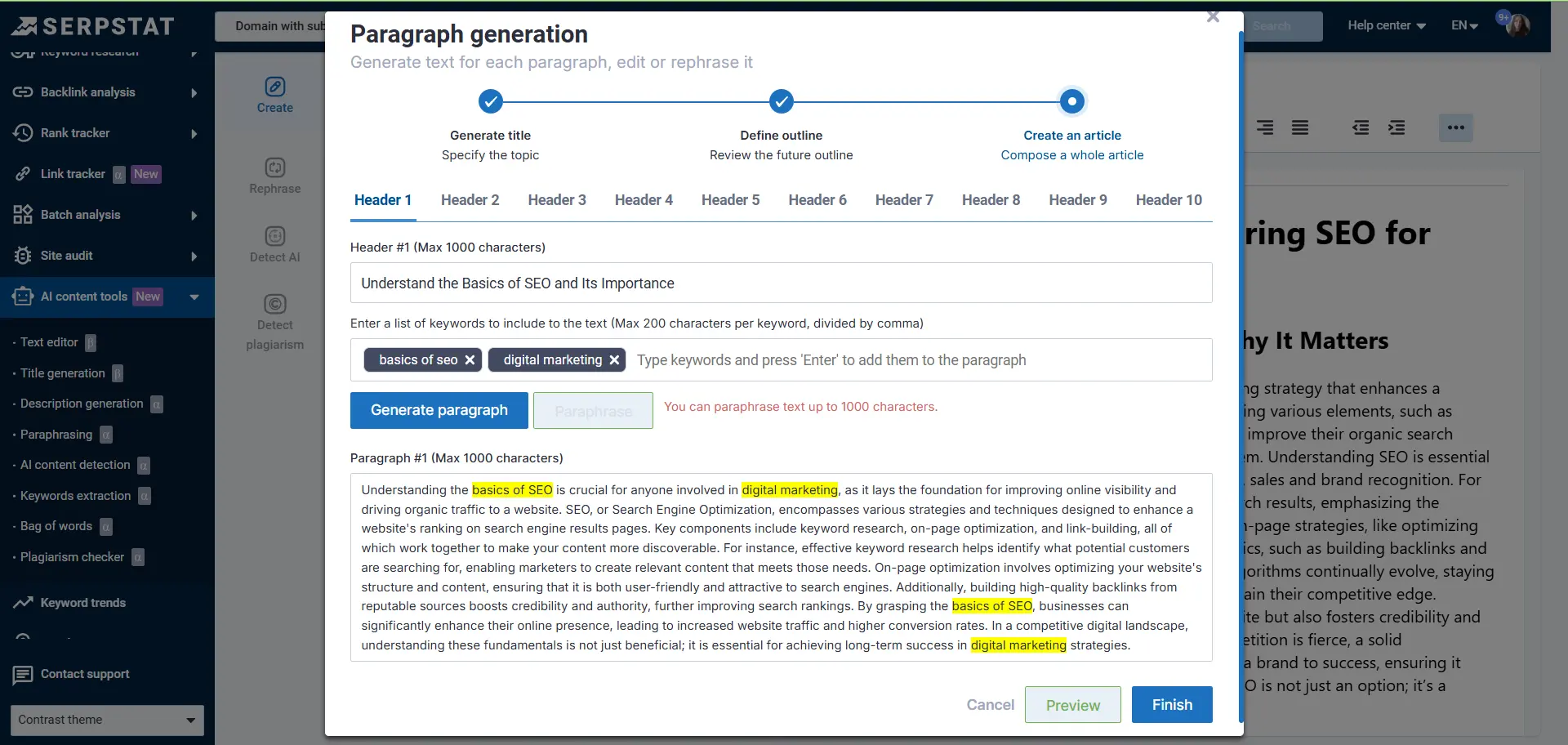Switch to the Header 5 tab
Image resolution: width=1568 pixels, height=745 pixels.
click(x=730, y=199)
